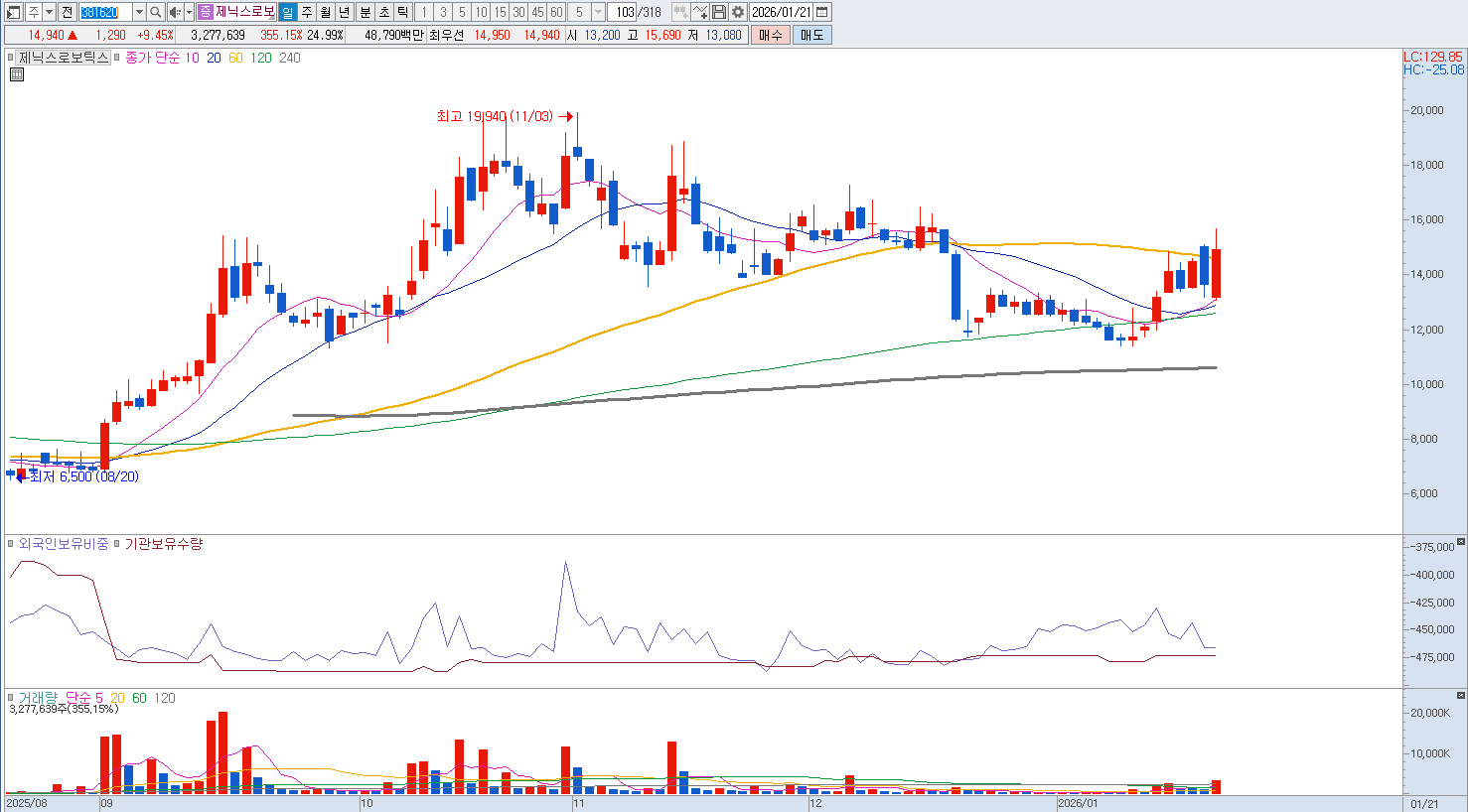
Task: Click the layout panel icon at top-left
Action: point(13,12)
